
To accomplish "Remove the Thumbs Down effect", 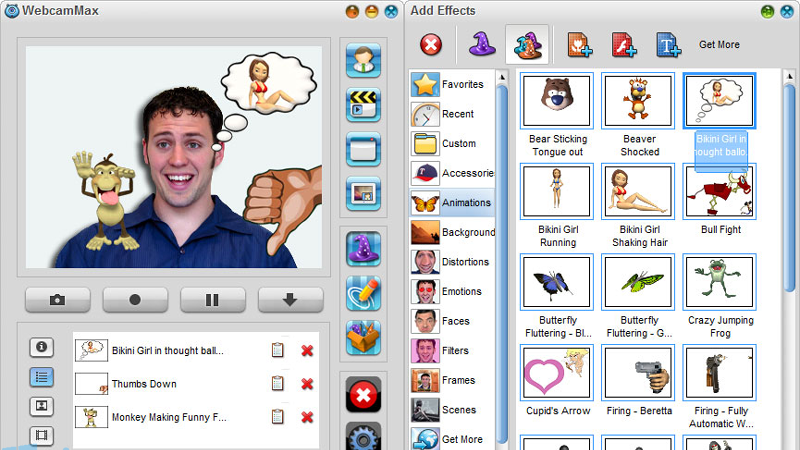I will coord(307,384).
